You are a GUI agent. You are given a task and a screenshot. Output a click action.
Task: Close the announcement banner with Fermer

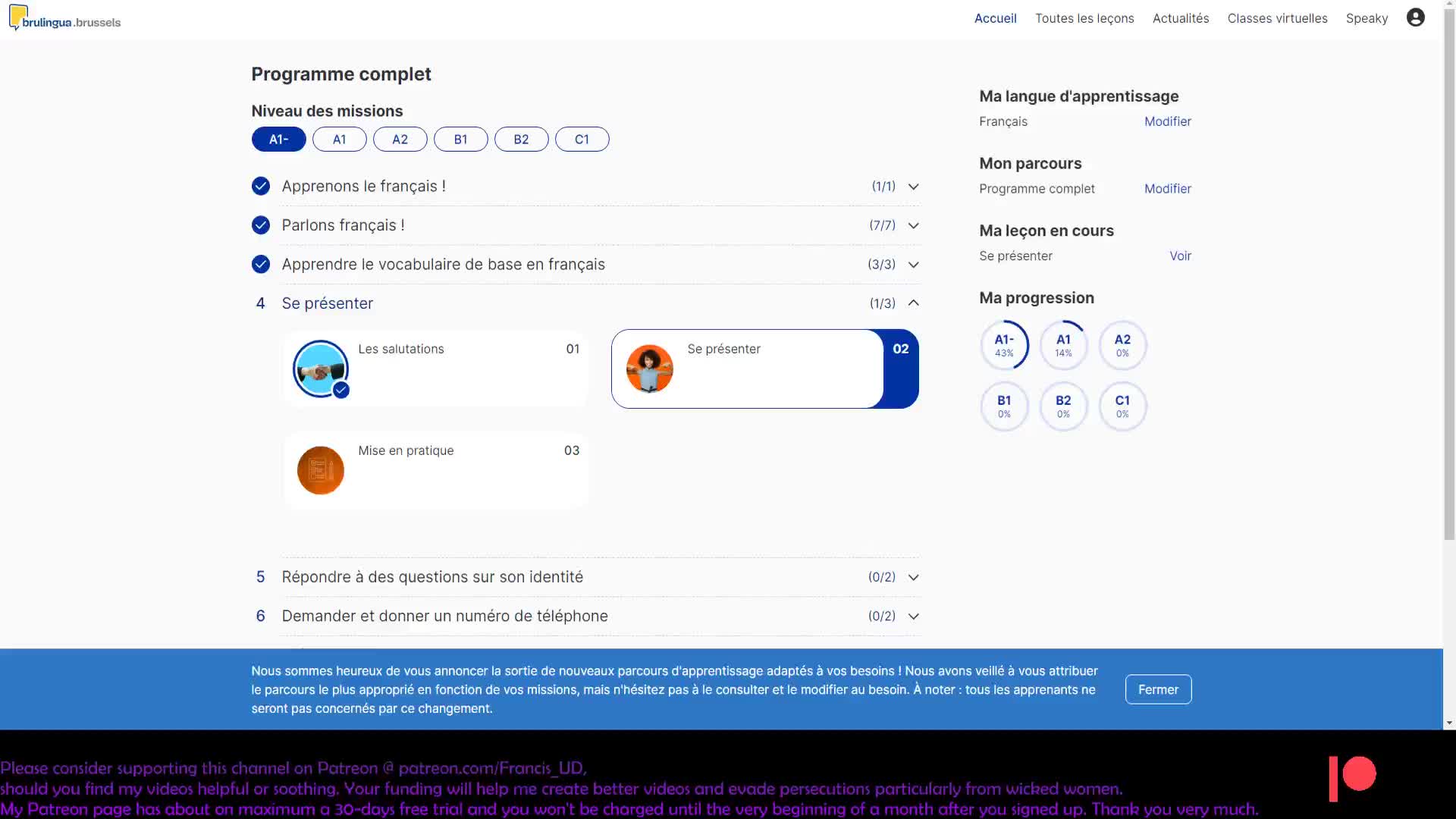pos(1158,689)
